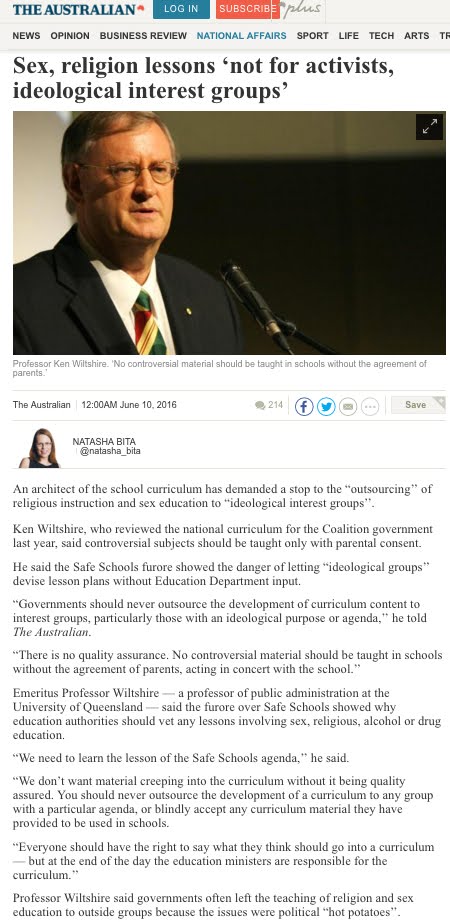Click the LOG IN button
This screenshot has width=450, height=922.
click(181, 9)
